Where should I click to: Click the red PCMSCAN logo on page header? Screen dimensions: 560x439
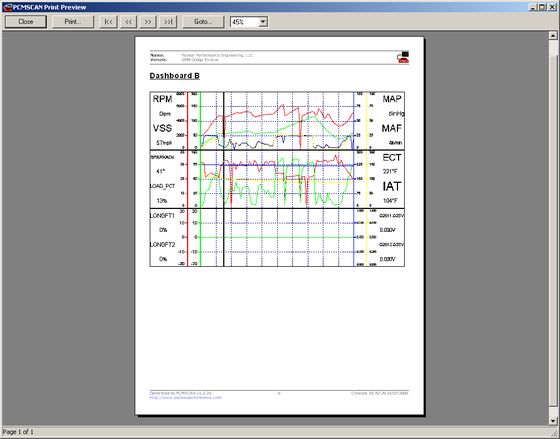tap(403, 58)
